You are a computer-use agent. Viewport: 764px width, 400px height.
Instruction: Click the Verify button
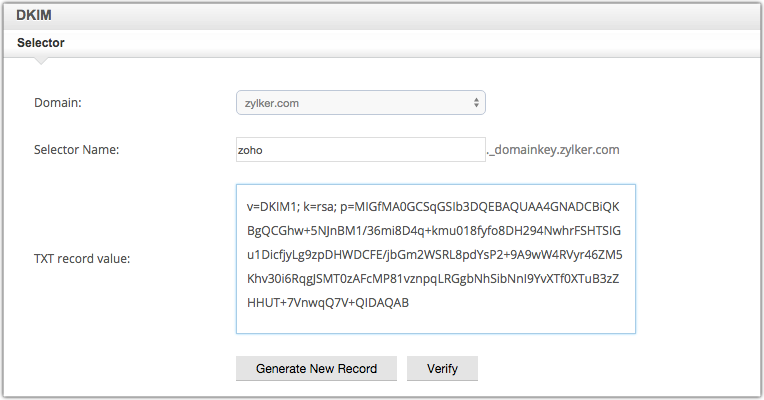coord(442,368)
